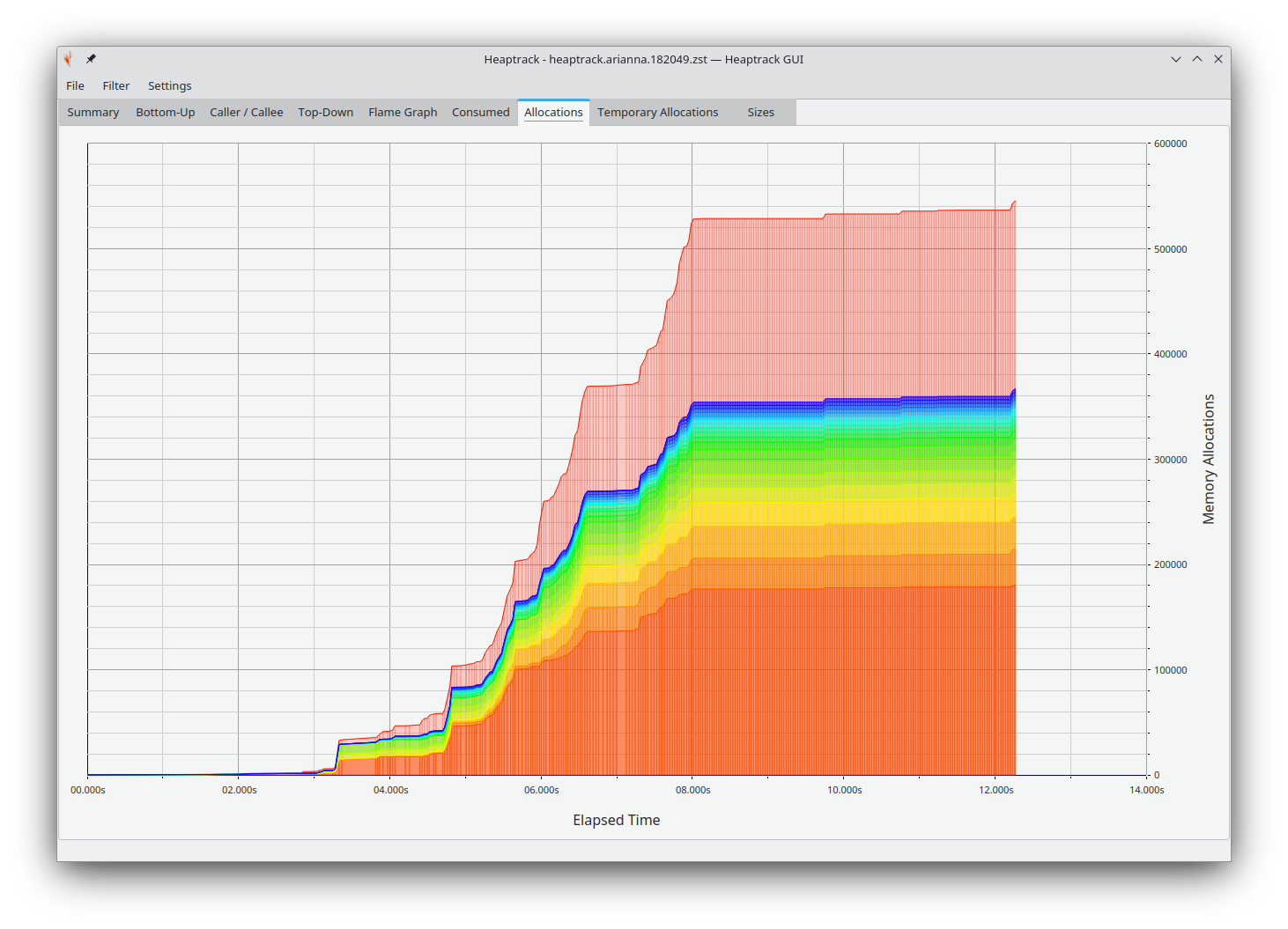
Task: Show the Flame Graph tab
Action: click(x=403, y=112)
